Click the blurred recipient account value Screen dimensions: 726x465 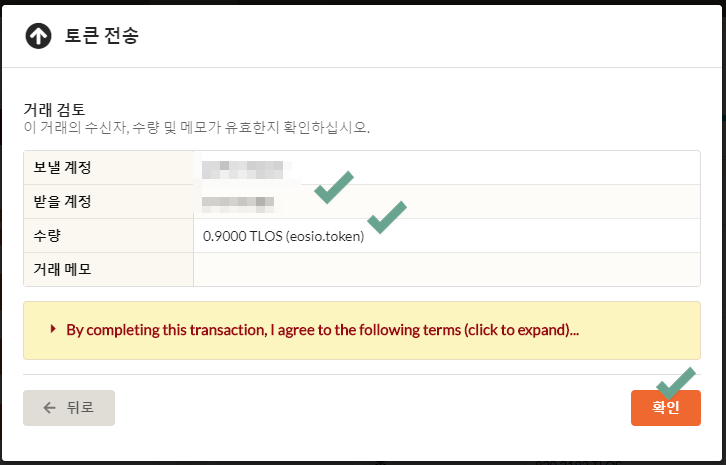pyautogui.click(x=239, y=204)
